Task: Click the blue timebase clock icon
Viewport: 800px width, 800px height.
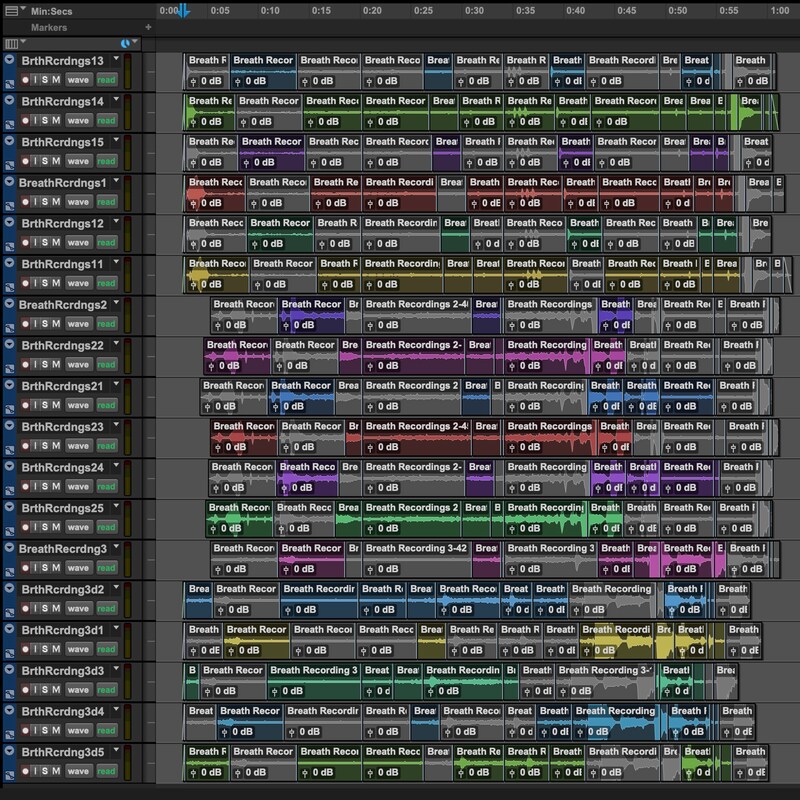Action: tap(125, 44)
